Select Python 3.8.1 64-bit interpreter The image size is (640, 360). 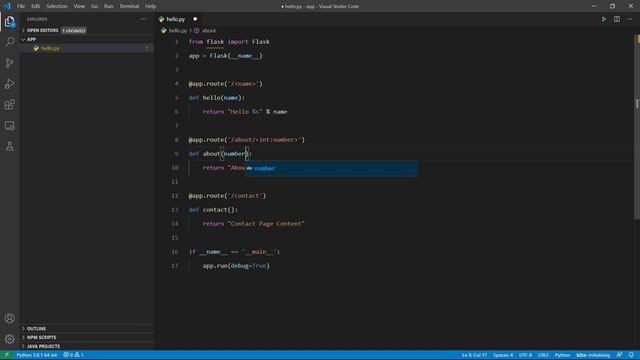37,355
